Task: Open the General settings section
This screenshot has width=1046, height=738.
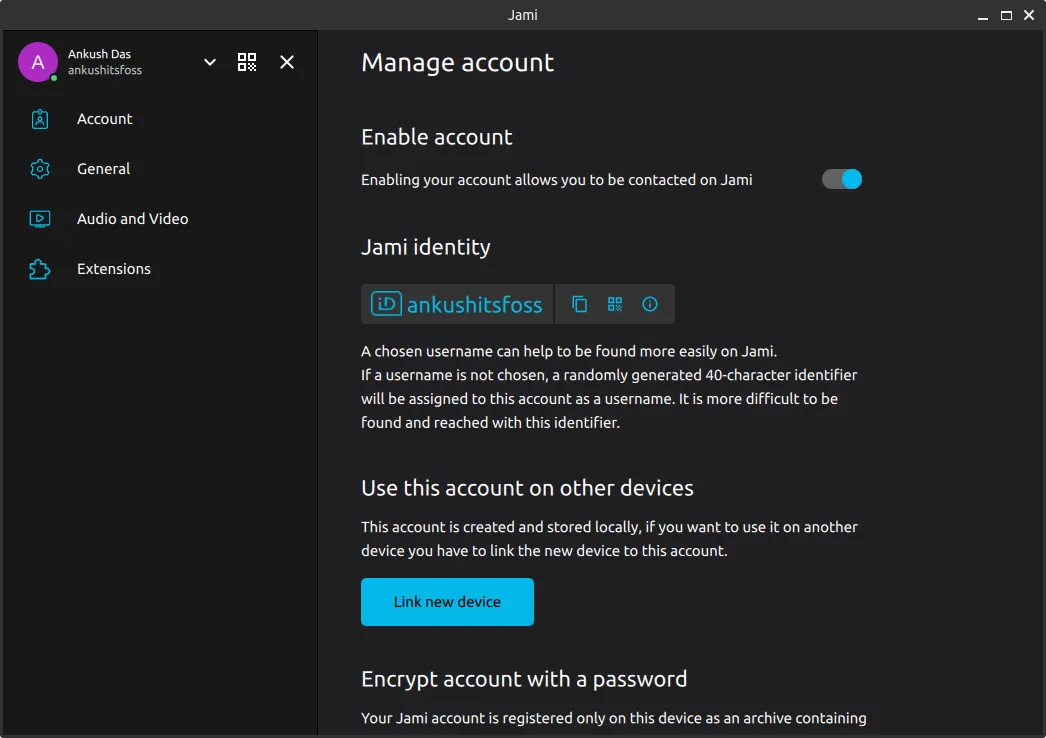Action: pyautogui.click(x=104, y=169)
